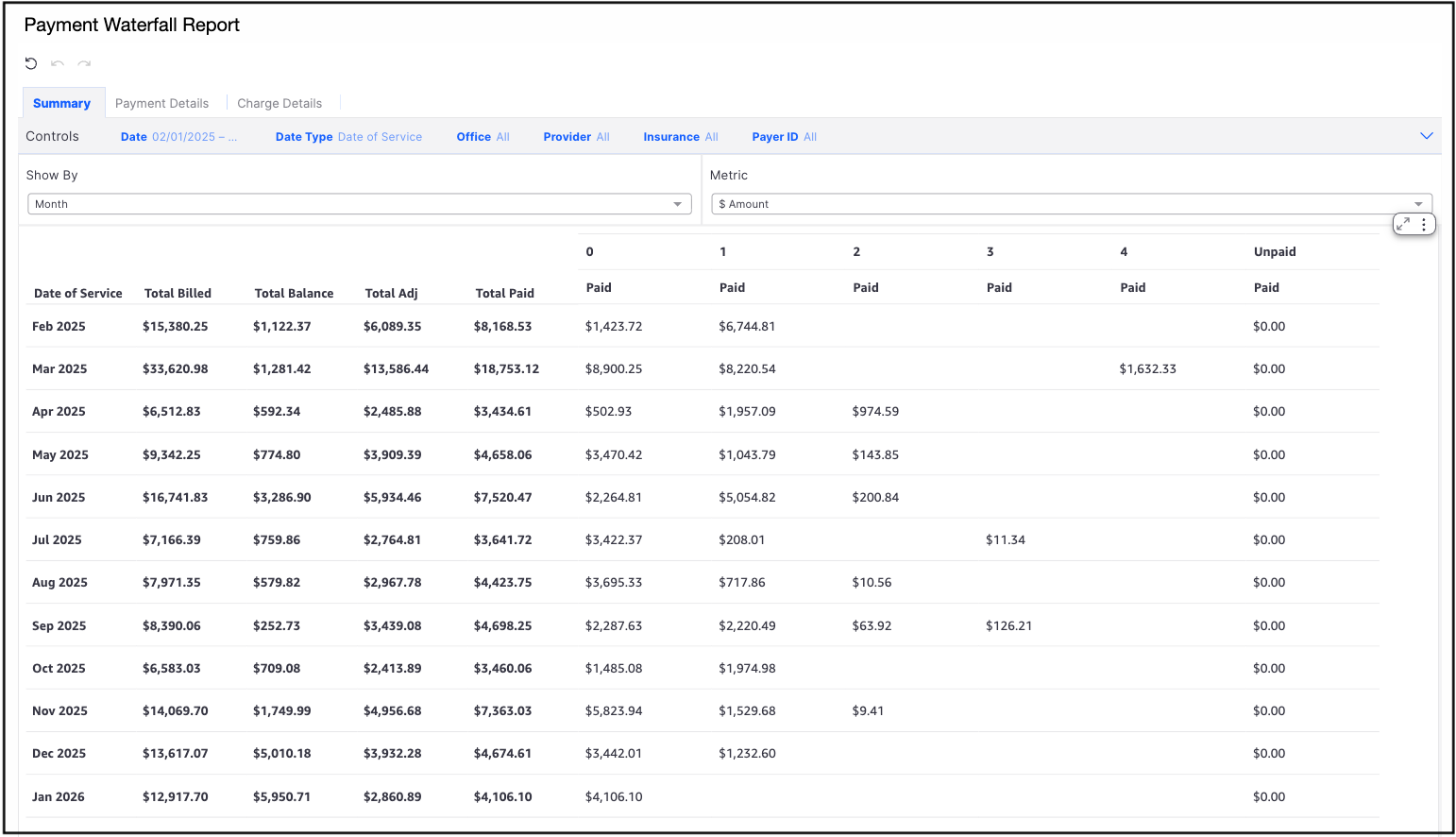The height and width of the screenshot is (837, 1456).
Task: Select the Summary tab
Action: click(x=61, y=103)
